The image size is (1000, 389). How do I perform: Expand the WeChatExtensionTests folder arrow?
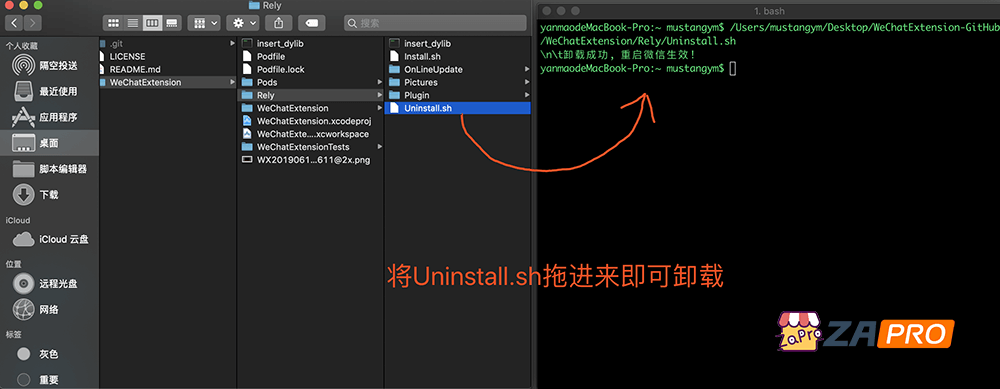point(380,147)
